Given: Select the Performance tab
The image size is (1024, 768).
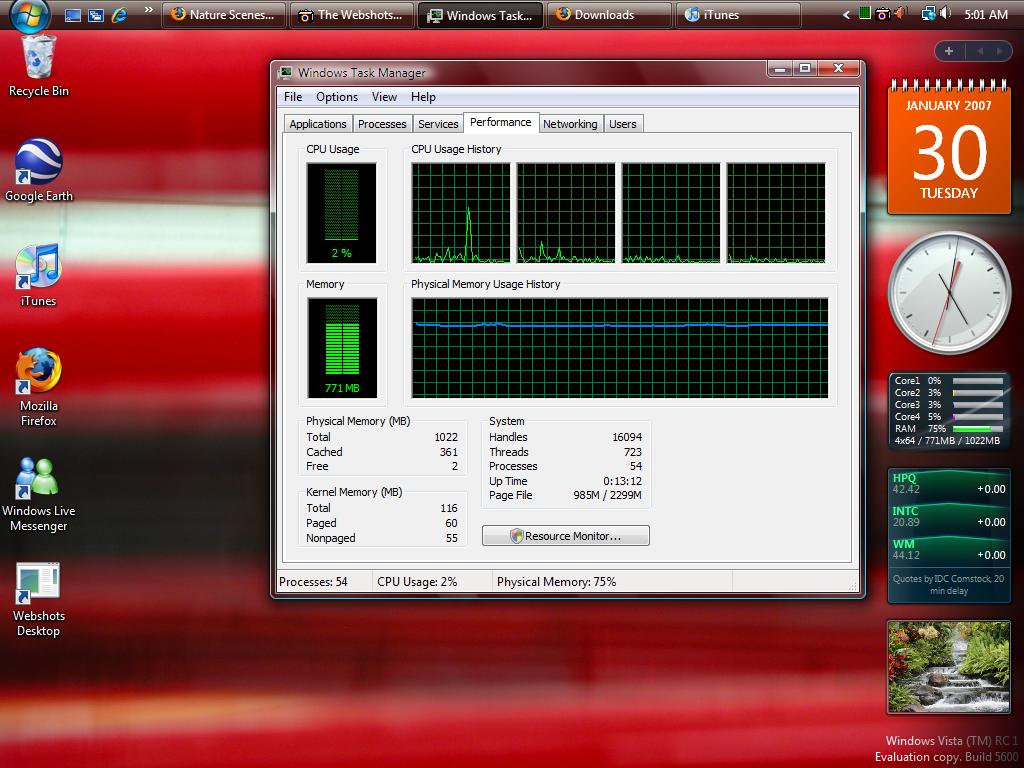Looking at the screenshot, I should tap(501, 123).
